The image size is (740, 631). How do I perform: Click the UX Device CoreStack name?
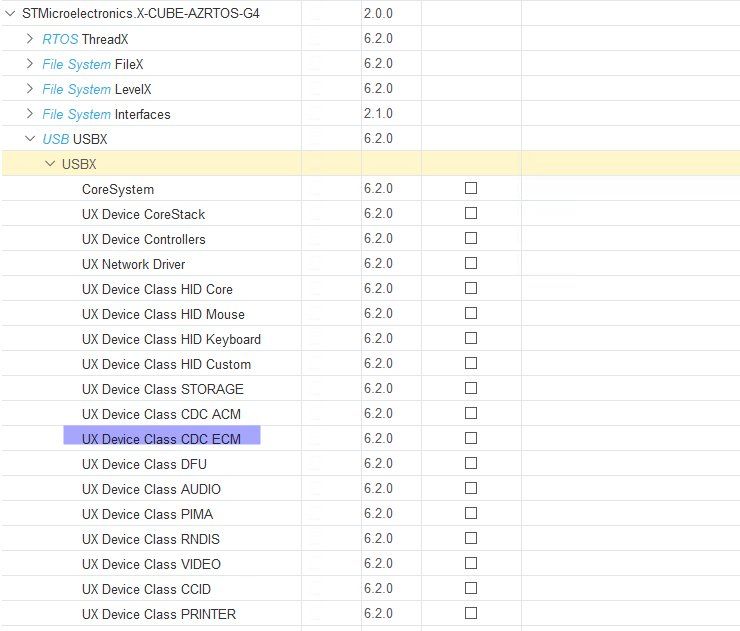pos(143,214)
